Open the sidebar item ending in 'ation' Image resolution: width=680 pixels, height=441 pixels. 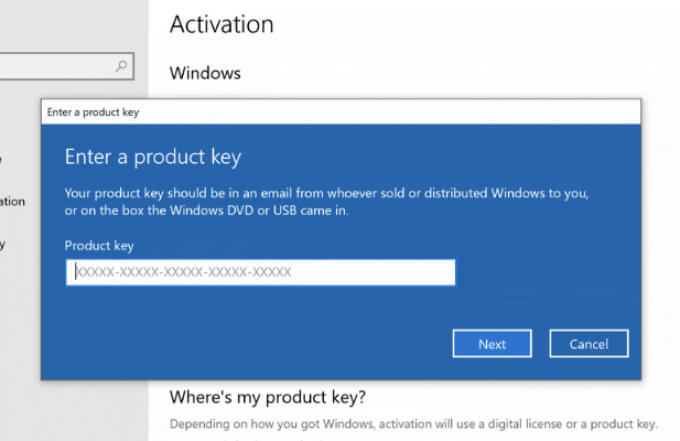pos(12,201)
